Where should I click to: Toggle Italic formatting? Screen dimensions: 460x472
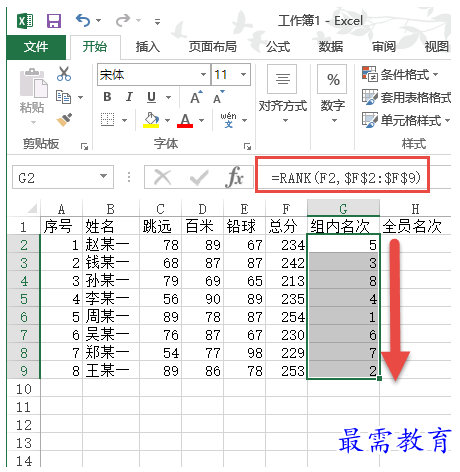pos(129,97)
